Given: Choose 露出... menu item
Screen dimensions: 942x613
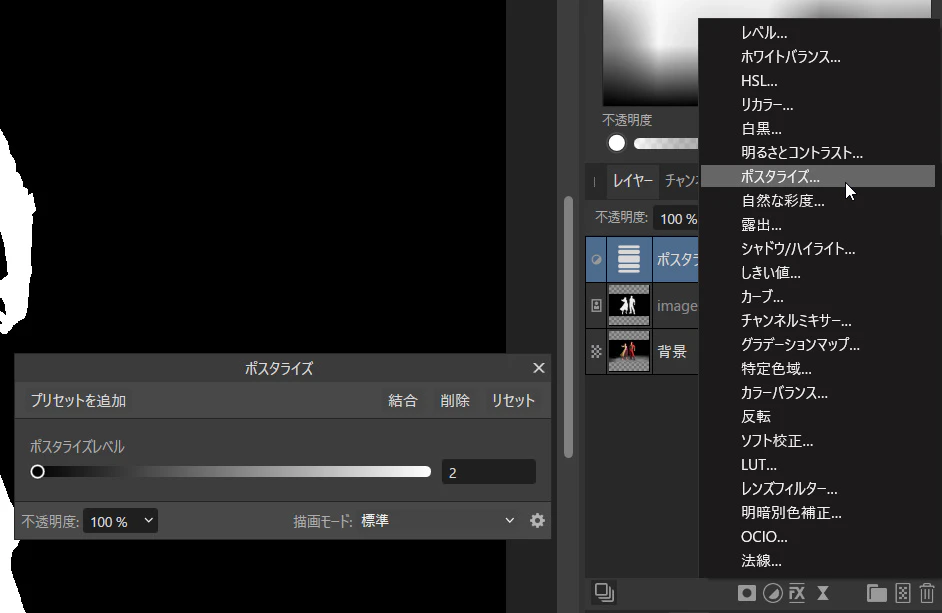Looking at the screenshot, I should coord(818,225).
